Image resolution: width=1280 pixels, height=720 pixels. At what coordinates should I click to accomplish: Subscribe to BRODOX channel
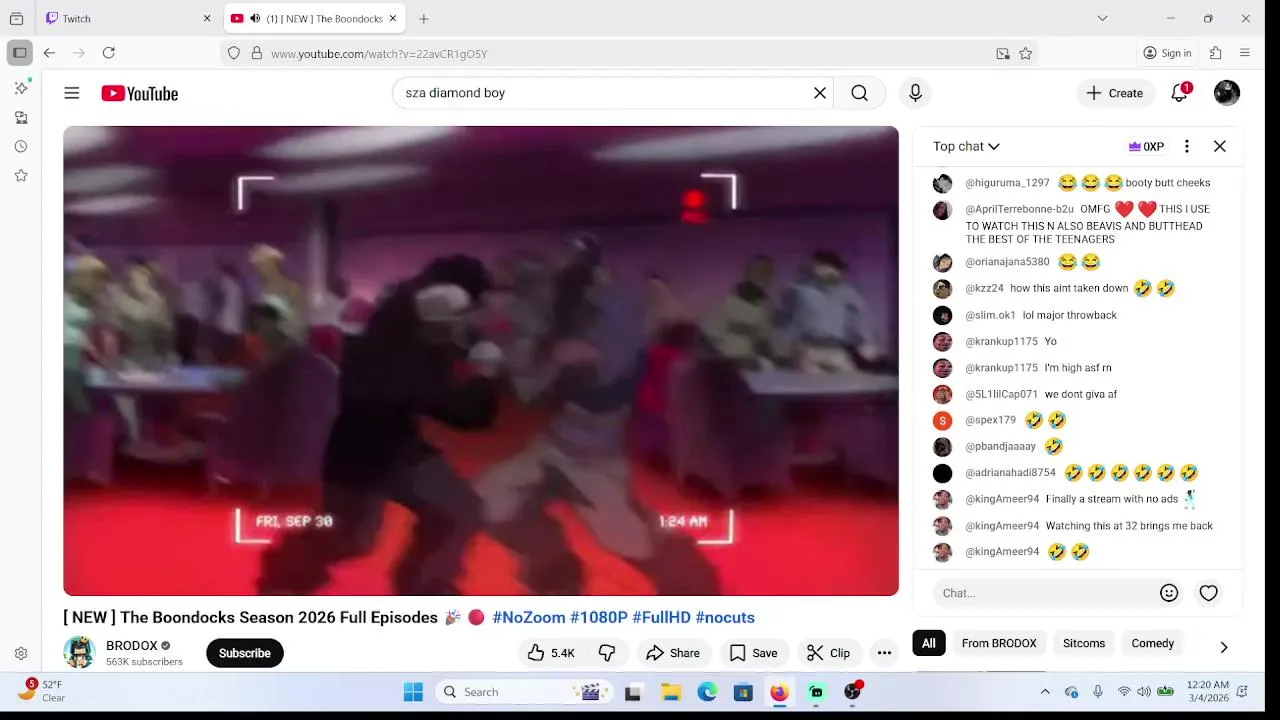tap(245, 653)
